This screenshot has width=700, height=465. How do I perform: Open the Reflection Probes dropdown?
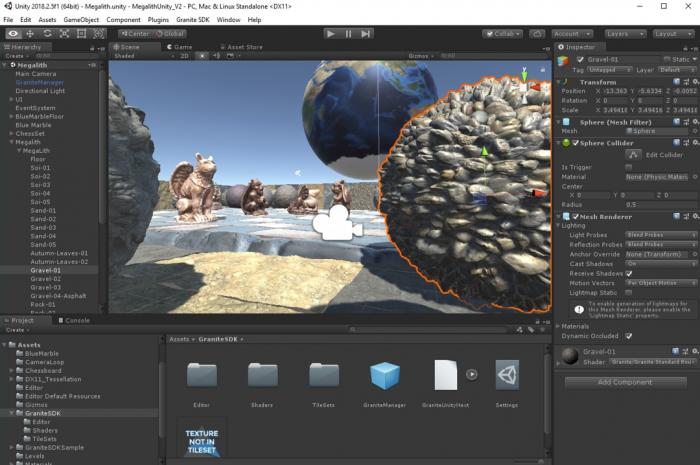tap(661, 245)
